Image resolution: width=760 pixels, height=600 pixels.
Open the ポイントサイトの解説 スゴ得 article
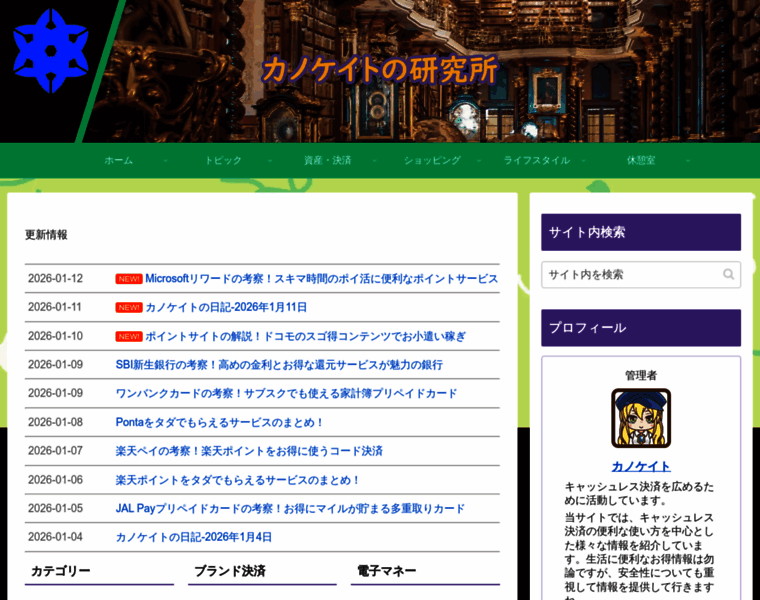[305, 336]
